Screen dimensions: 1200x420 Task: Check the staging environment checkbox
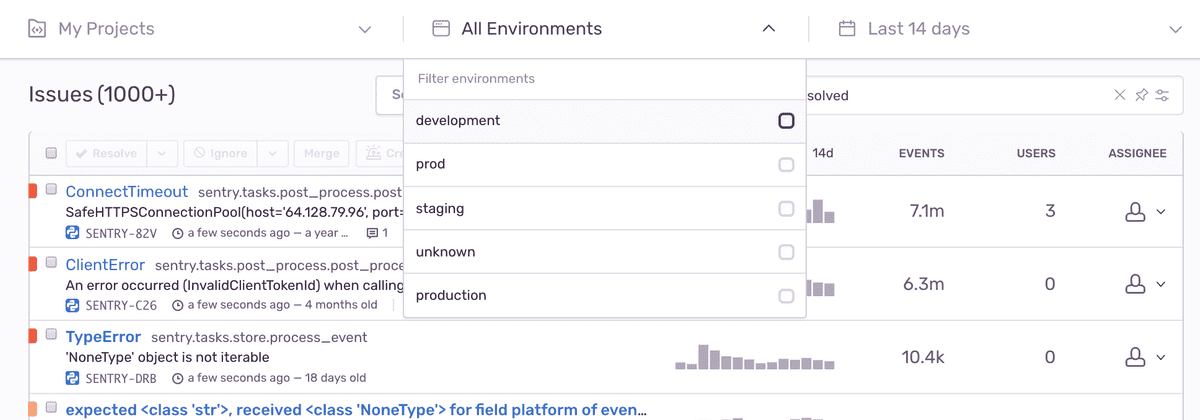[786, 209]
